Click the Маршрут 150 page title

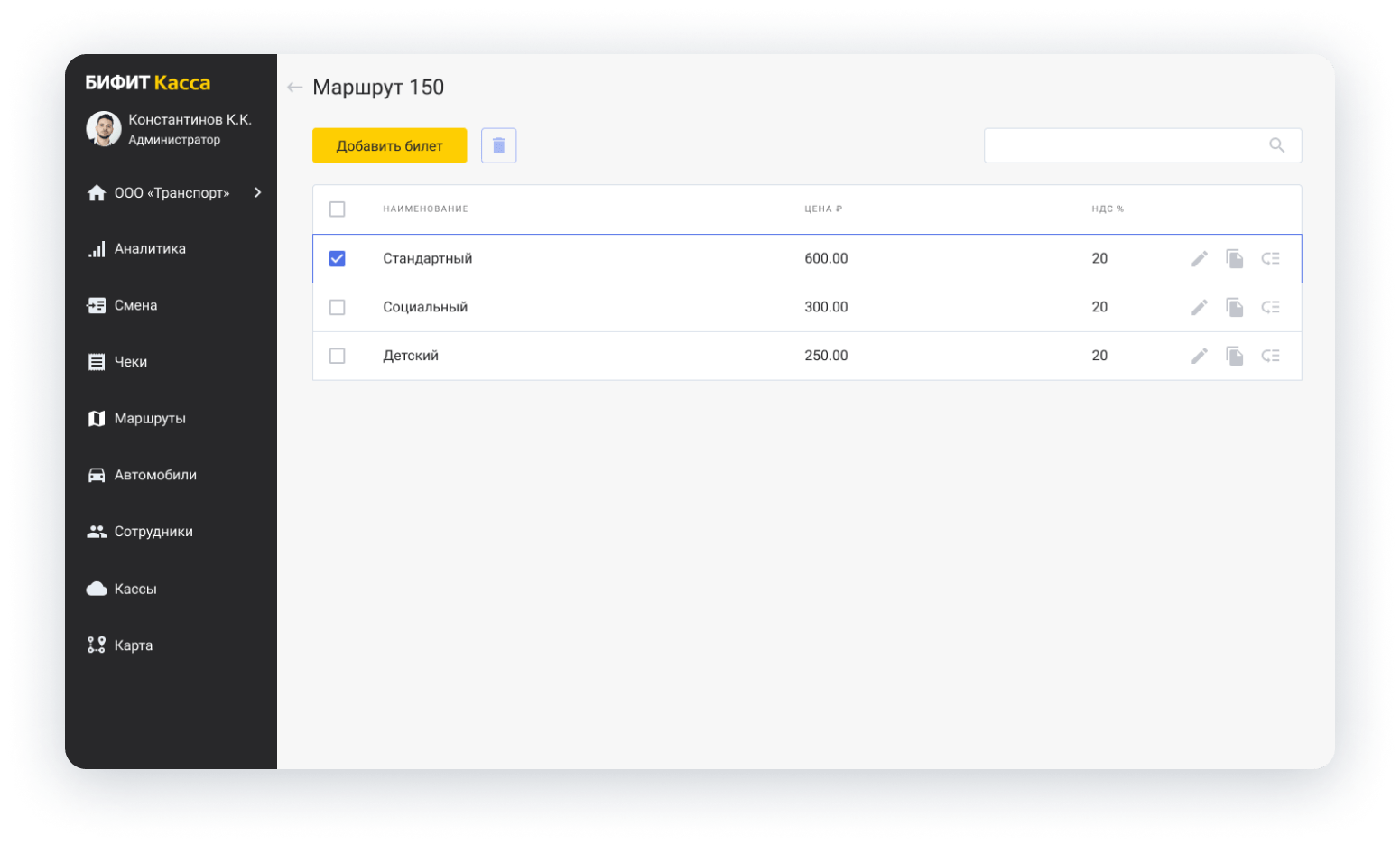click(x=378, y=88)
